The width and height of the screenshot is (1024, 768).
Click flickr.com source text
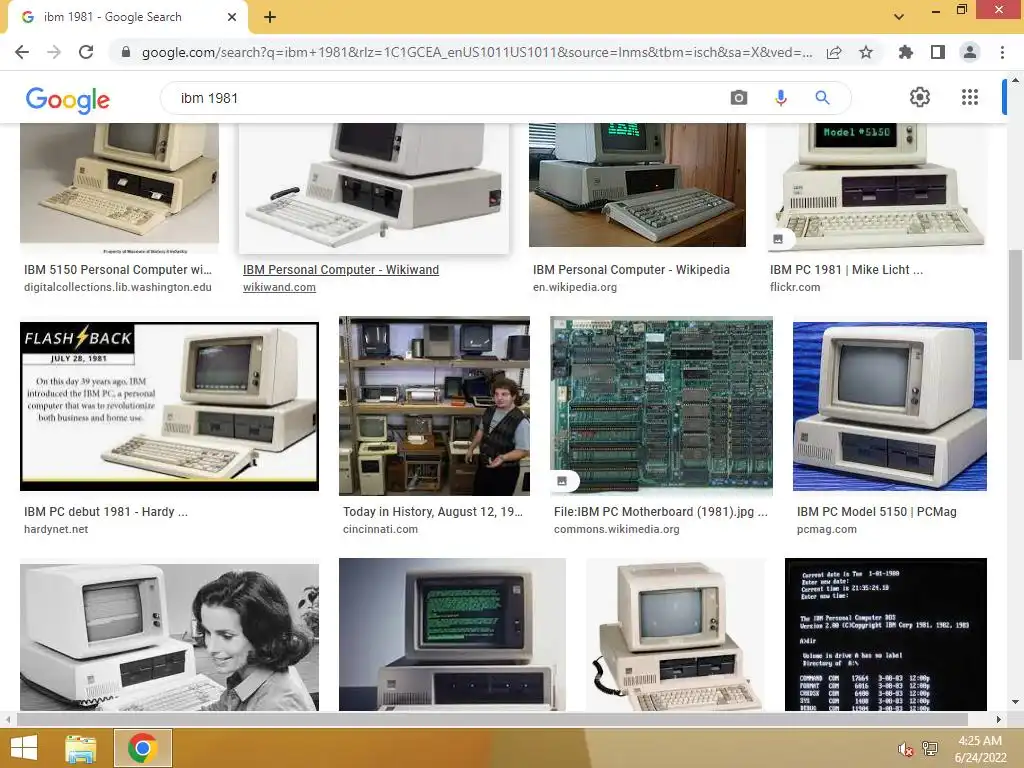pyautogui.click(x=795, y=287)
